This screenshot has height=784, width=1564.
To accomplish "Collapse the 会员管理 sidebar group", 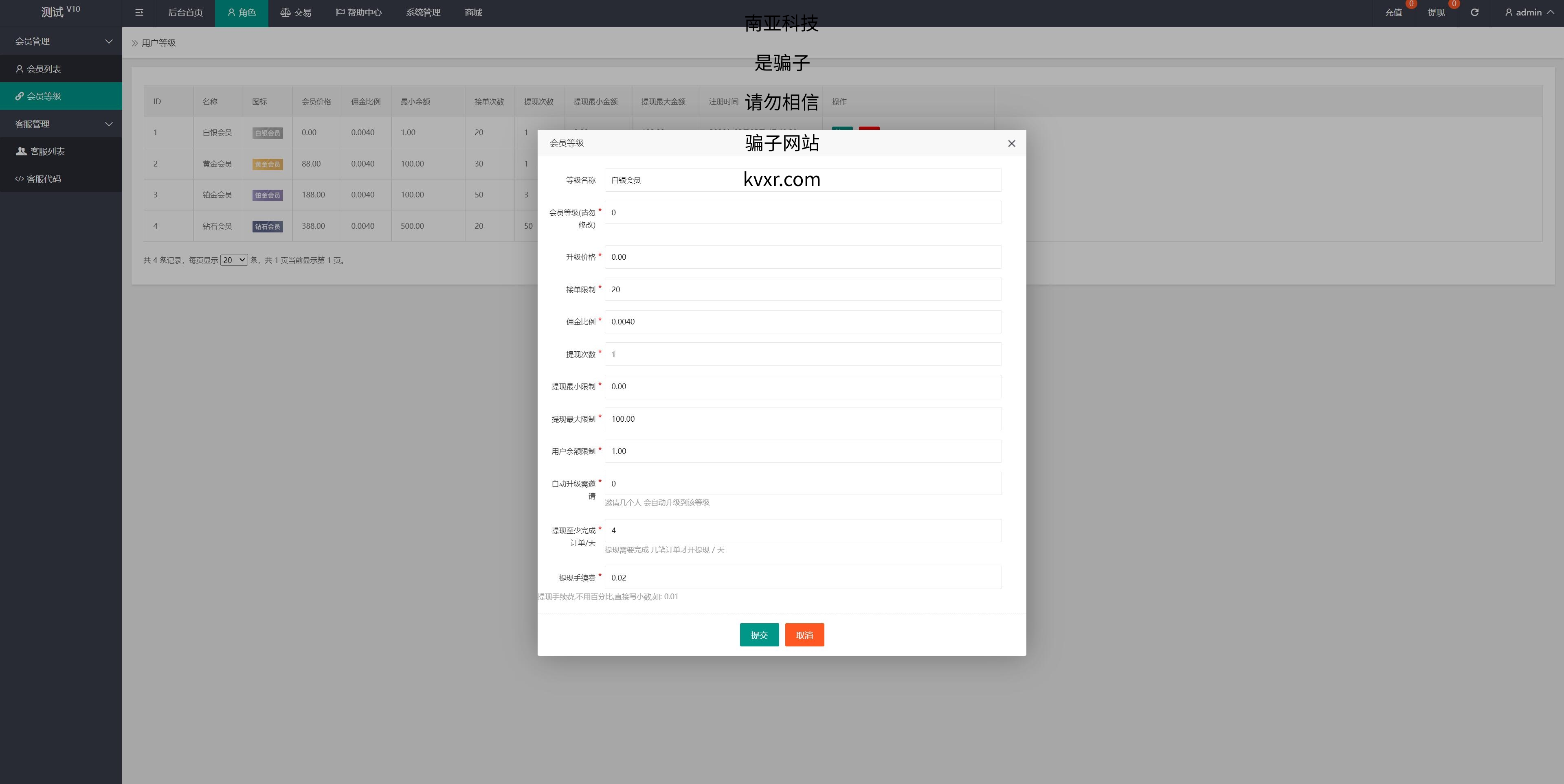I will (x=61, y=41).
